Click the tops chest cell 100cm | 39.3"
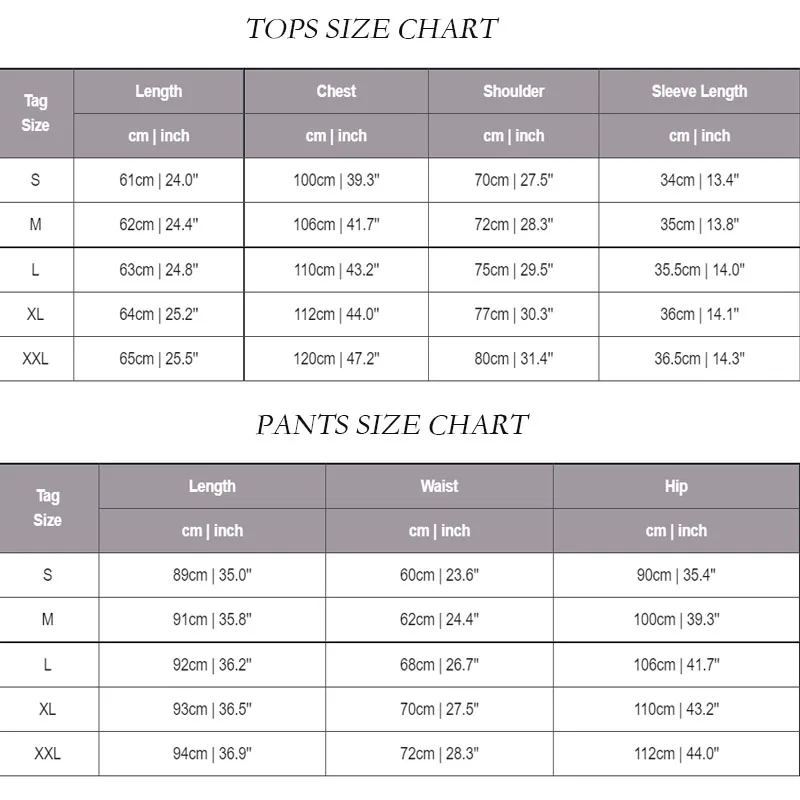This screenshot has height=800, width=800. coord(336,180)
